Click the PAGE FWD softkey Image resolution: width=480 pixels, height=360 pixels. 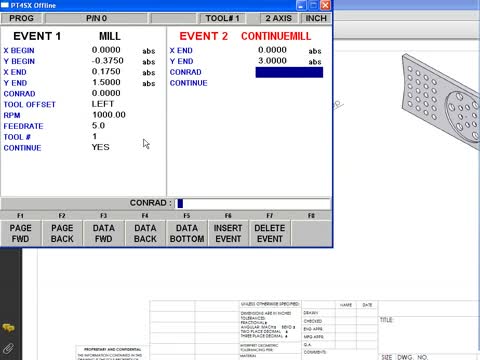[x=21, y=233]
